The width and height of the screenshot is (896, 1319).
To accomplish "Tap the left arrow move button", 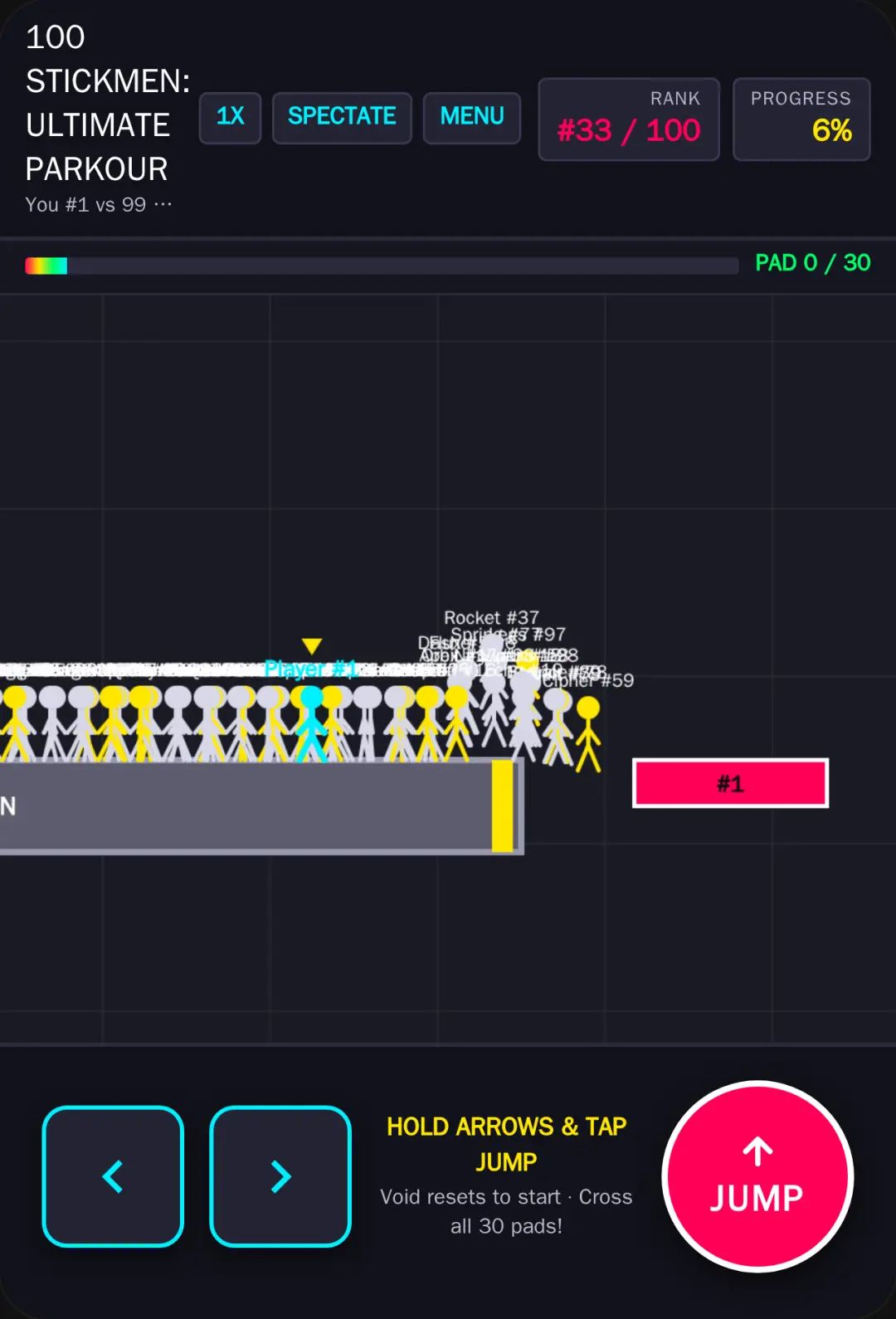I will coord(113,1175).
